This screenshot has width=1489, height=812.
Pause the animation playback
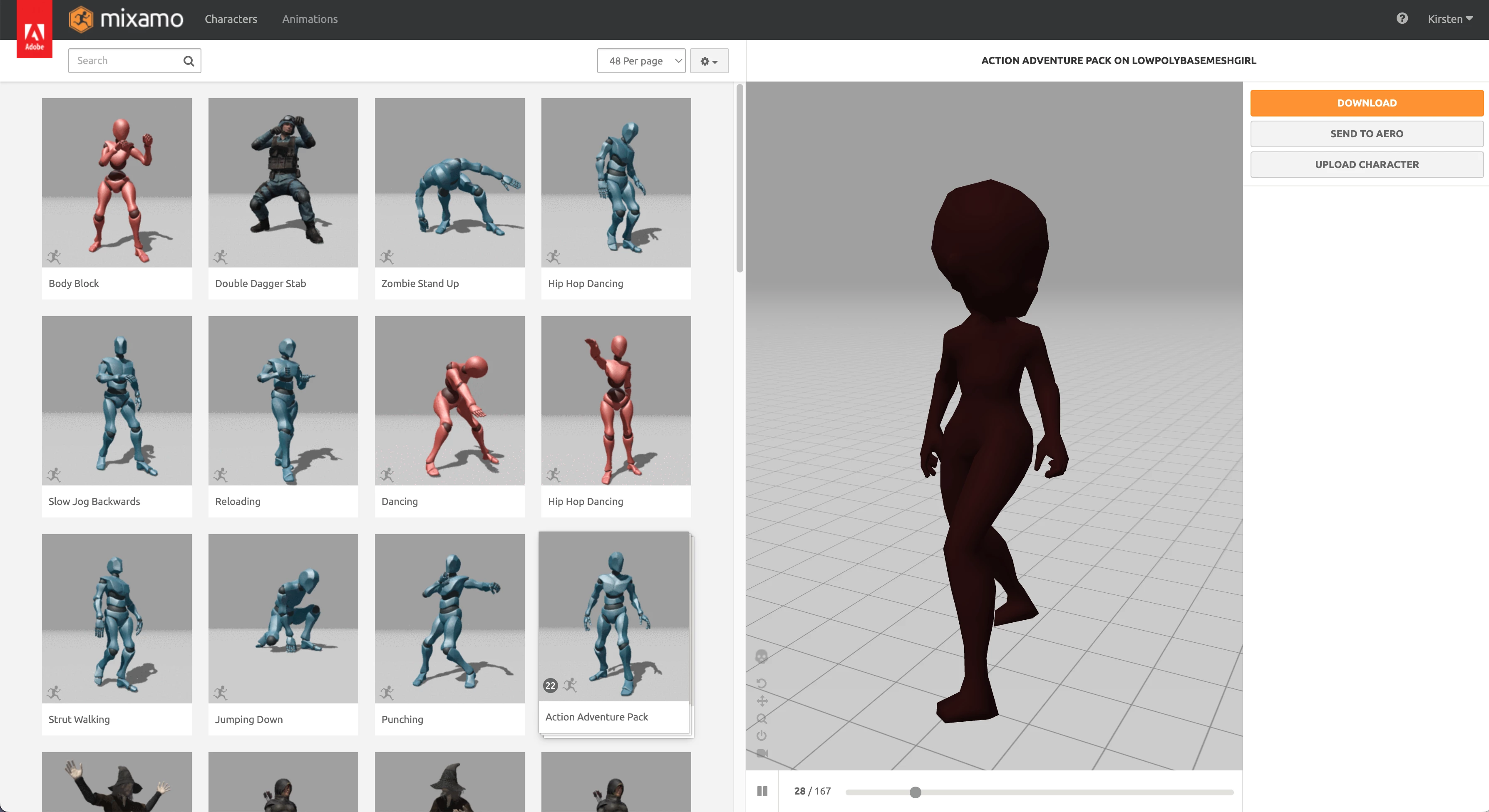[762, 791]
